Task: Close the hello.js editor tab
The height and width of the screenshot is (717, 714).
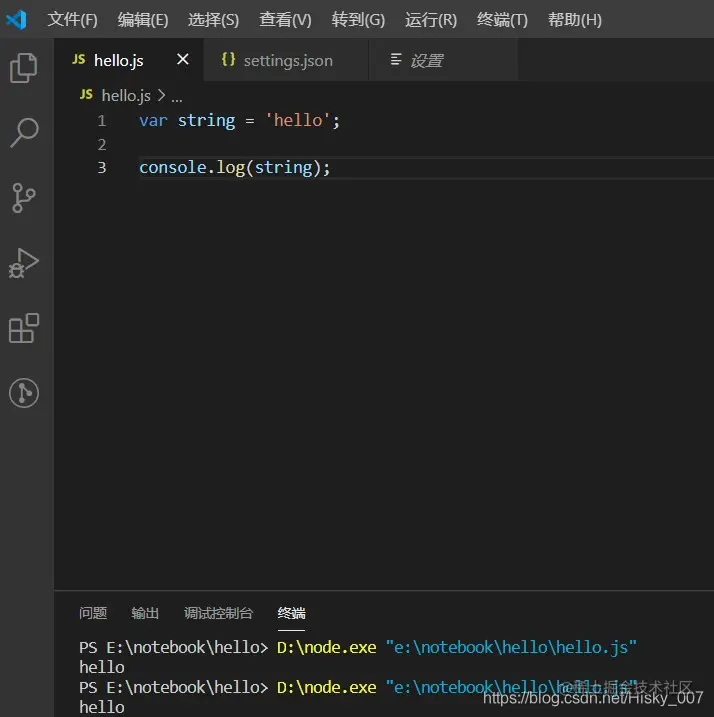Action: 182,60
